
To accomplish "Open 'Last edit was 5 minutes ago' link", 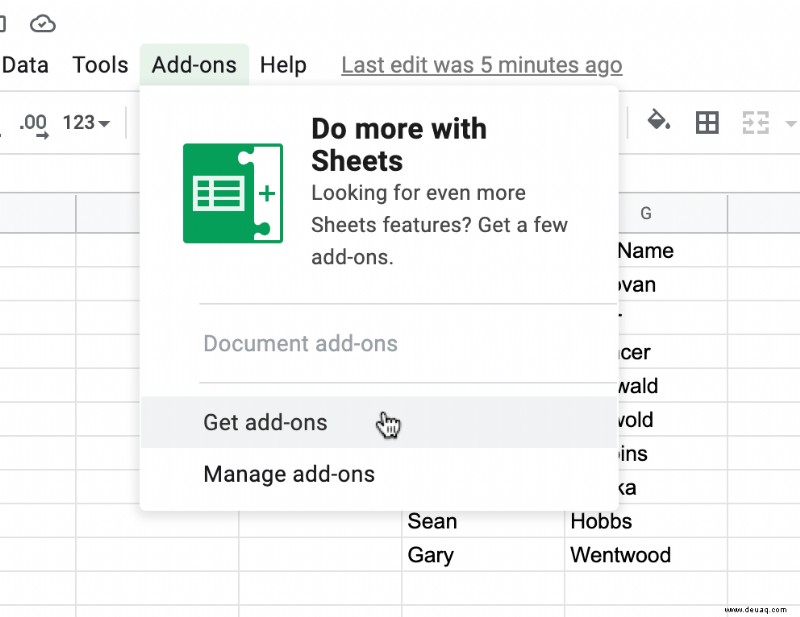I will [482, 65].
